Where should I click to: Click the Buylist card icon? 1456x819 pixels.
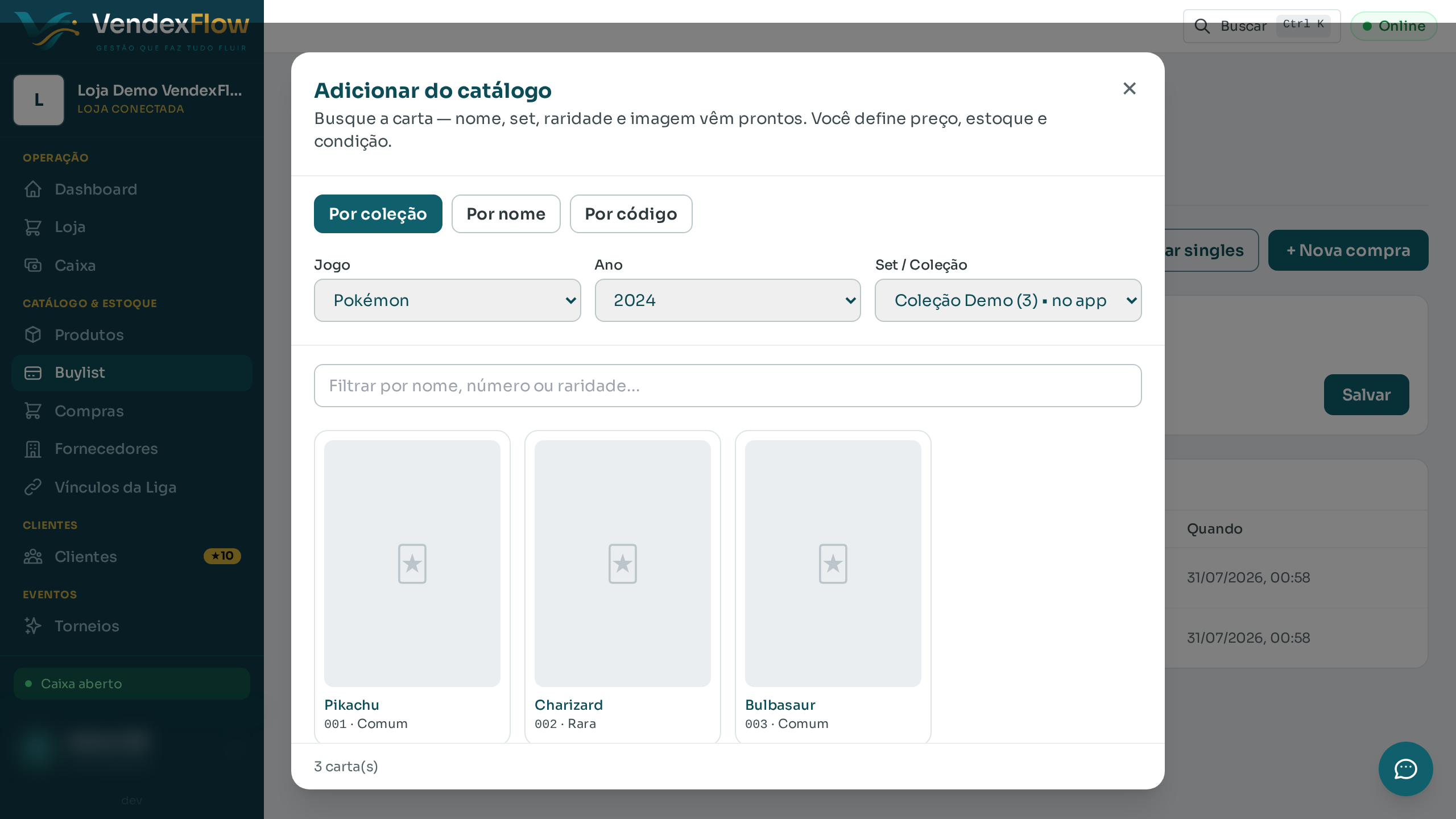pyautogui.click(x=33, y=373)
